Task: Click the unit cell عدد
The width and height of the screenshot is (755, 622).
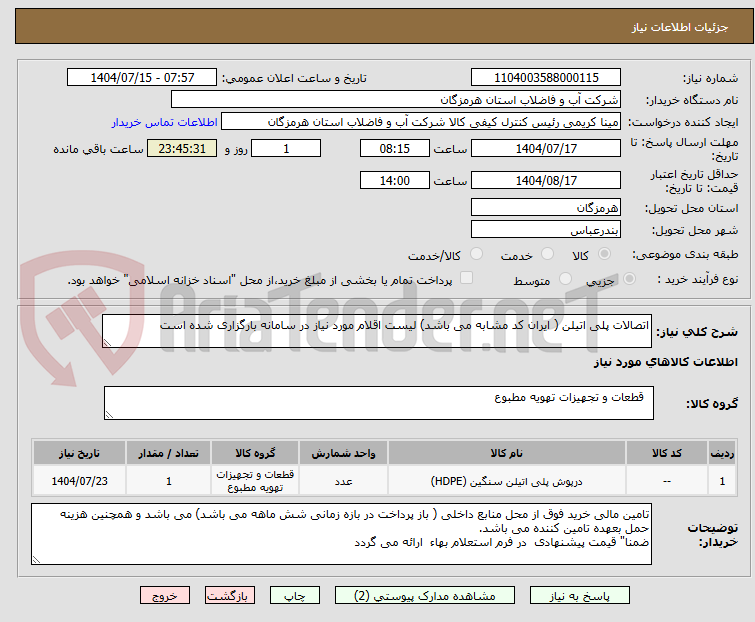Action: (x=343, y=481)
